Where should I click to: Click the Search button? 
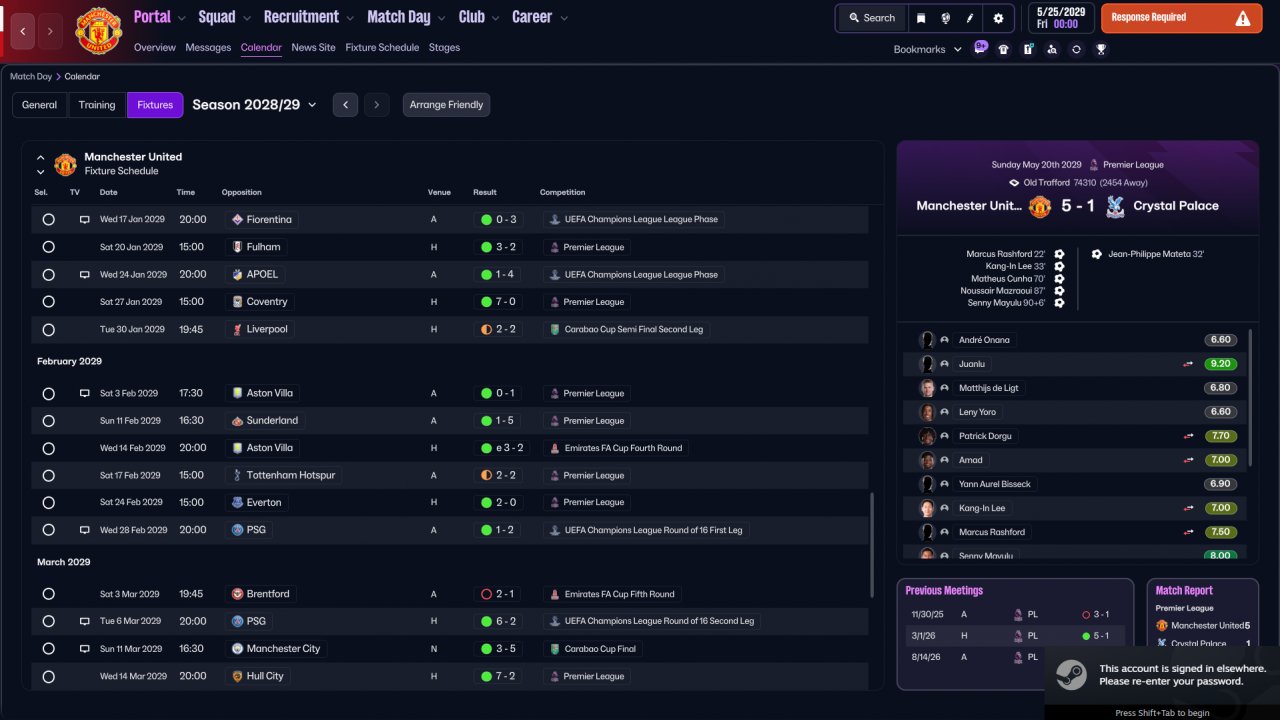(x=872, y=18)
